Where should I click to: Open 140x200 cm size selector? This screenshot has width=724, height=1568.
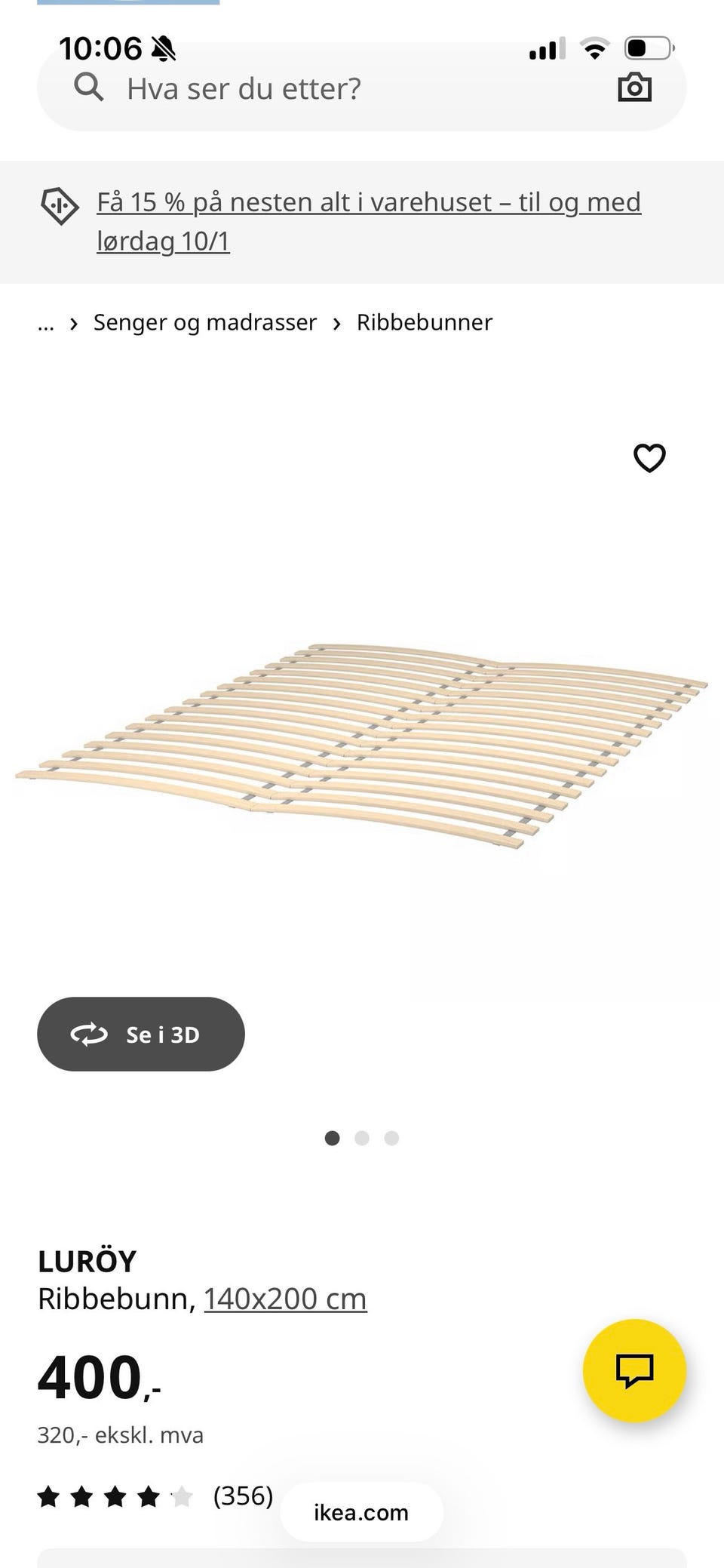coord(285,1299)
